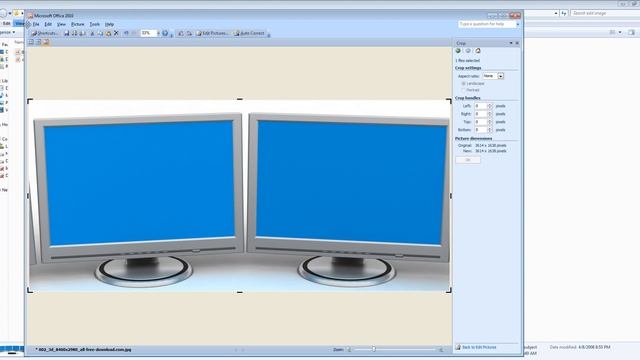Click the file name in the status bar
The height and width of the screenshot is (360, 640).
coord(83,349)
